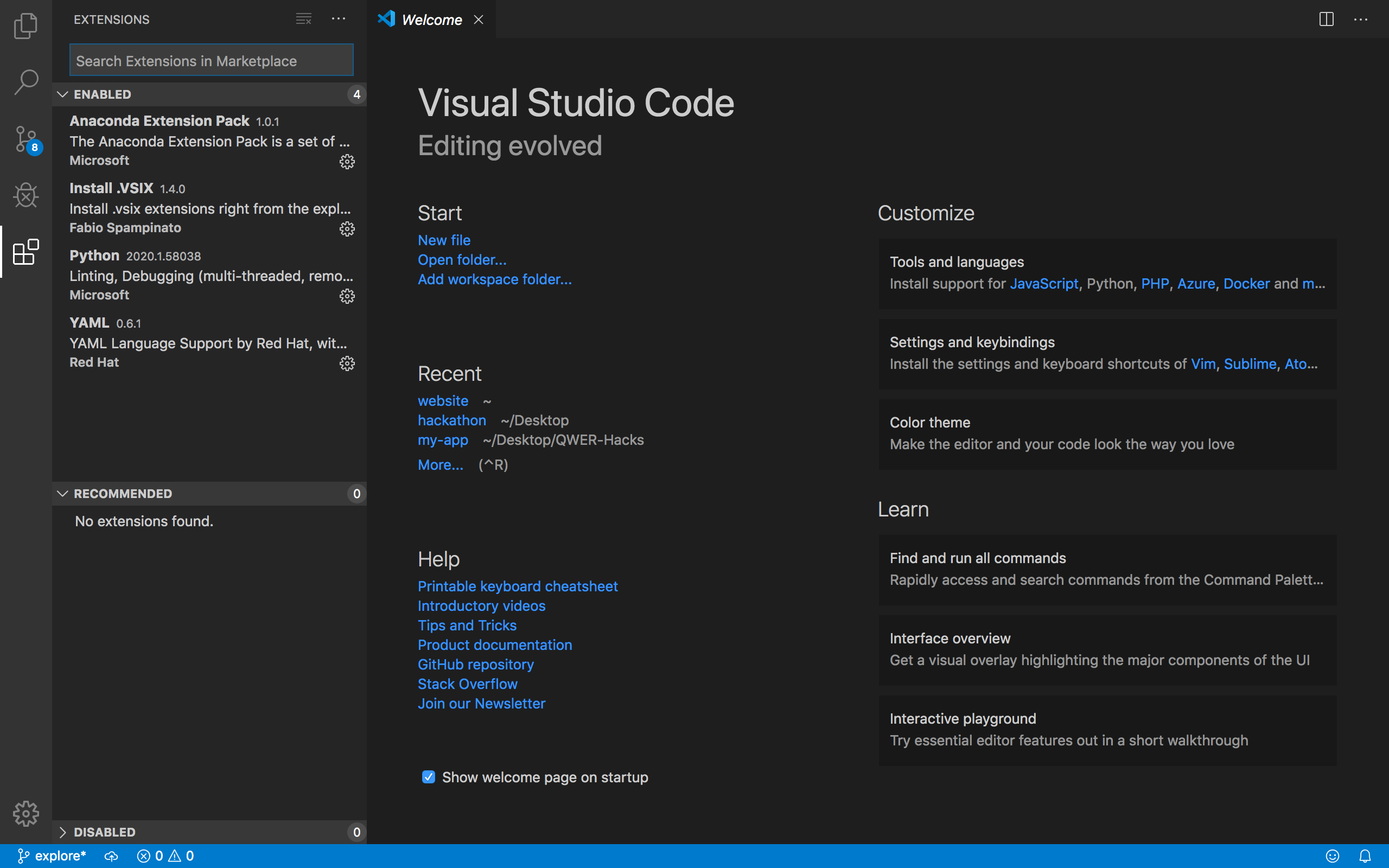Manage Python extension via gear icon

347,296
